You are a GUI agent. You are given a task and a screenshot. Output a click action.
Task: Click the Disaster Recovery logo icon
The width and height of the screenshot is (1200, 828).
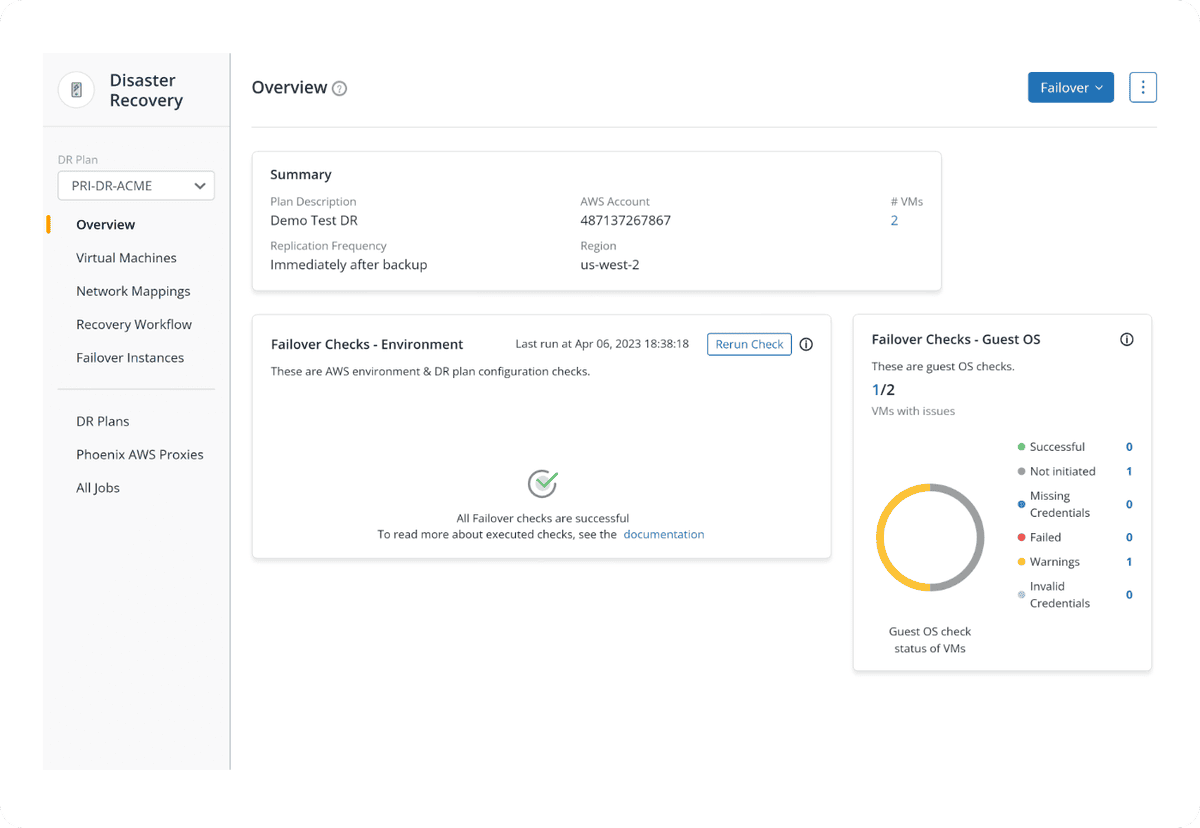(x=76, y=90)
